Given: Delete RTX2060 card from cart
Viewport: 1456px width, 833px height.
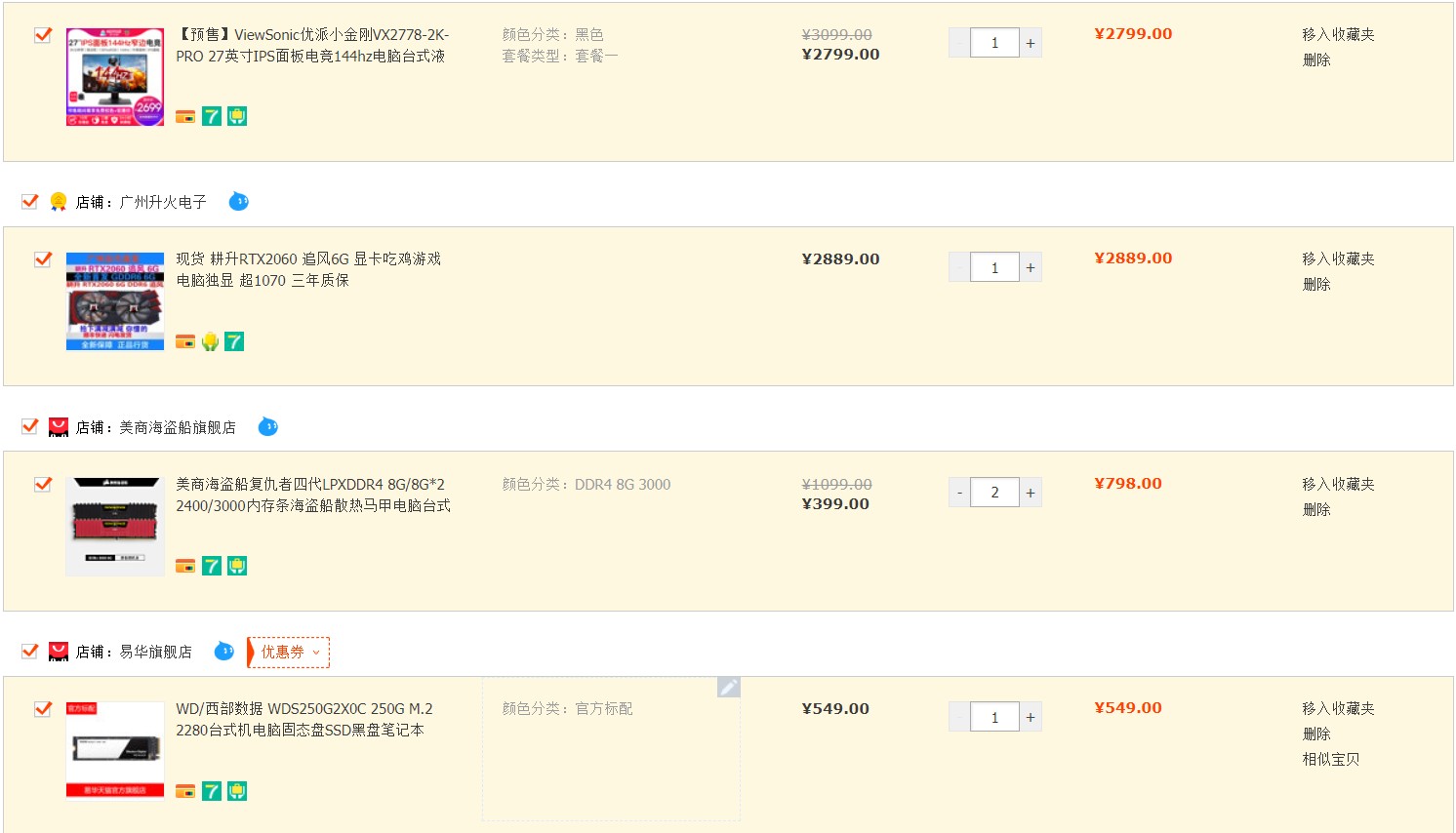Looking at the screenshot, I should tap(1316, 284).
